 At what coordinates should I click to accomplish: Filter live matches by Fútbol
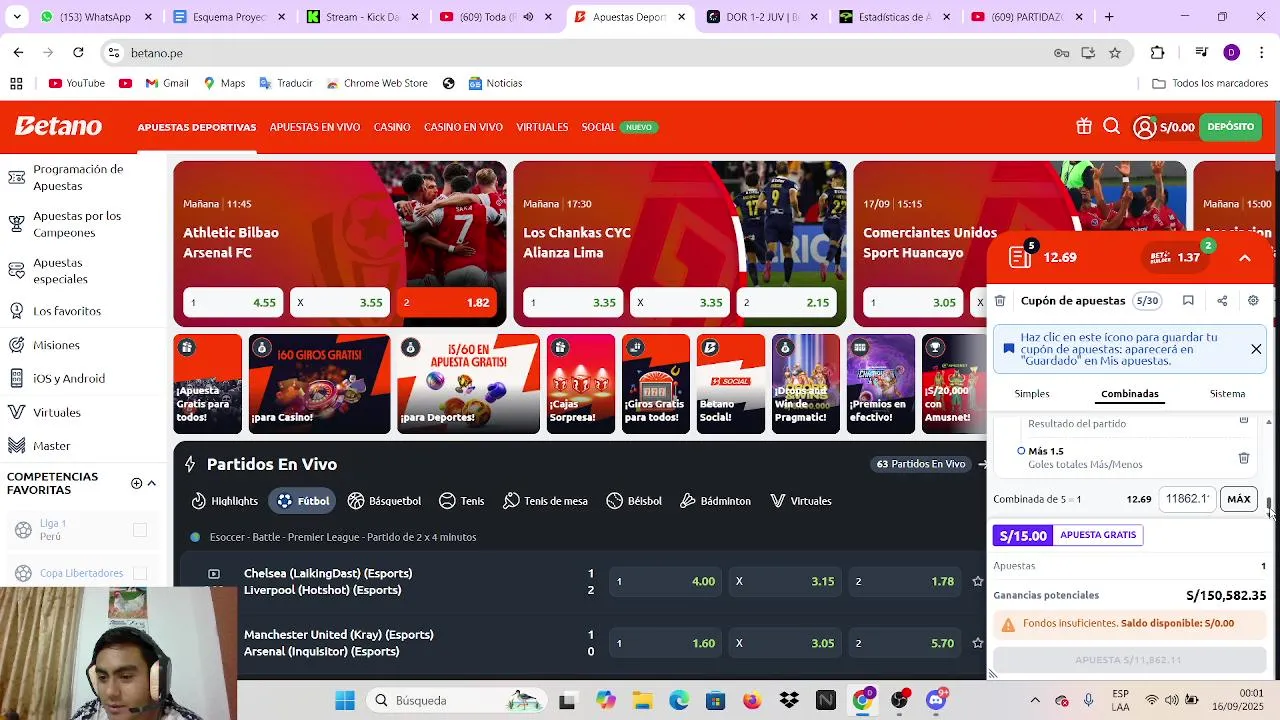coord(302,501)
